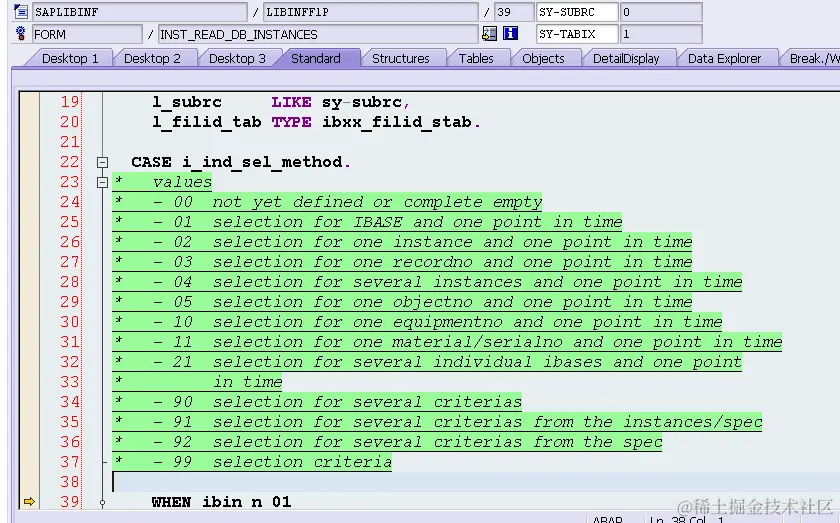Click the WHEN ibin_n_01 statement
Viewport: 840px width, 523px height.
coord(221,502)
